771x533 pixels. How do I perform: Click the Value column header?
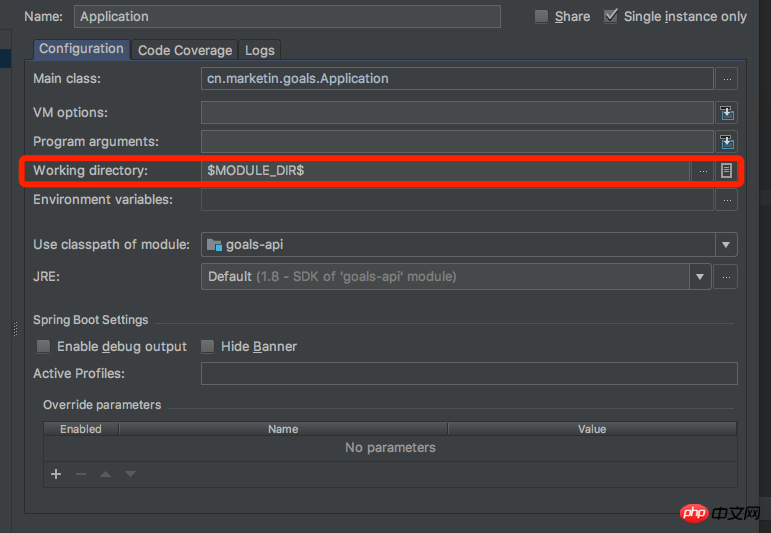(592, 429)
